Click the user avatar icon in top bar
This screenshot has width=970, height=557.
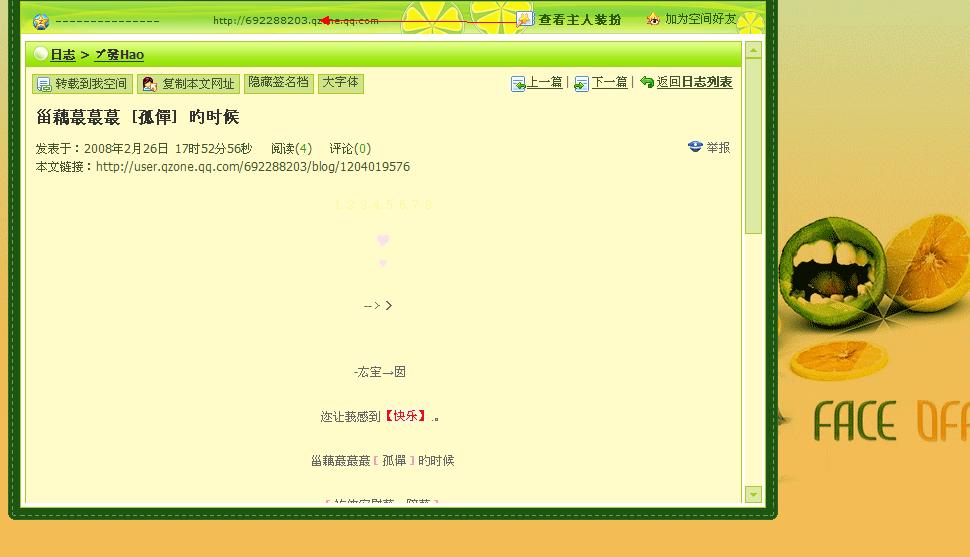tap(41, 21)
